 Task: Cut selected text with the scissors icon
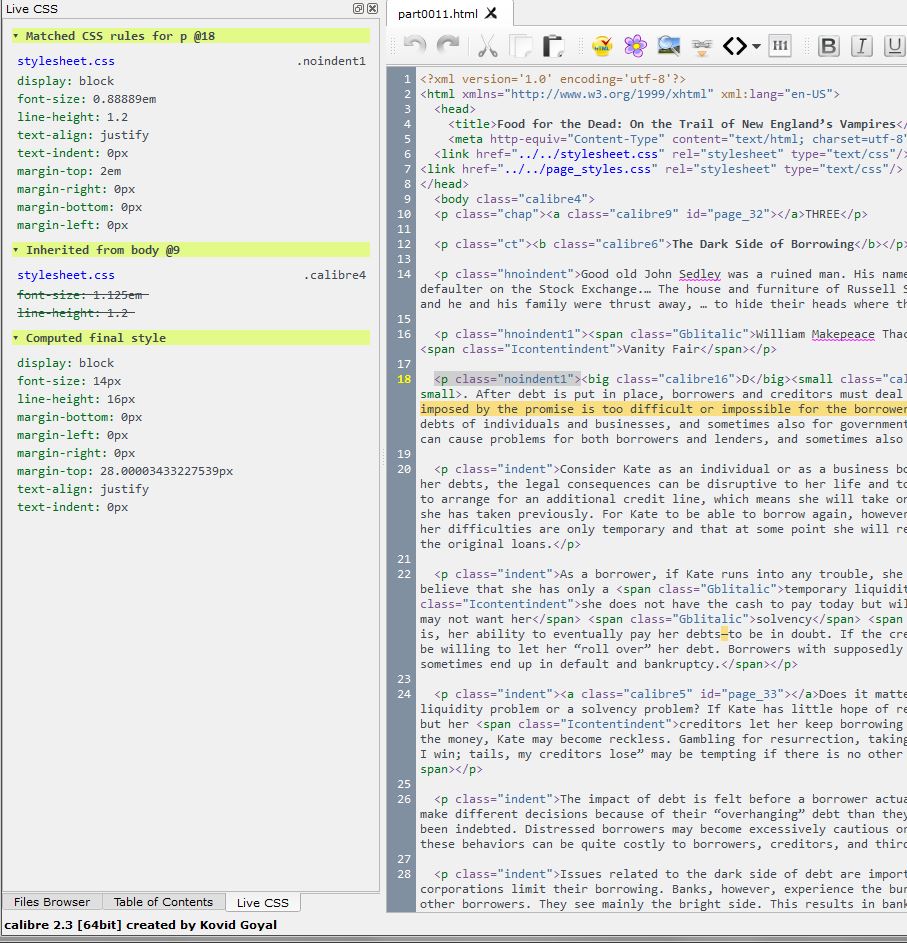[487, 46]
